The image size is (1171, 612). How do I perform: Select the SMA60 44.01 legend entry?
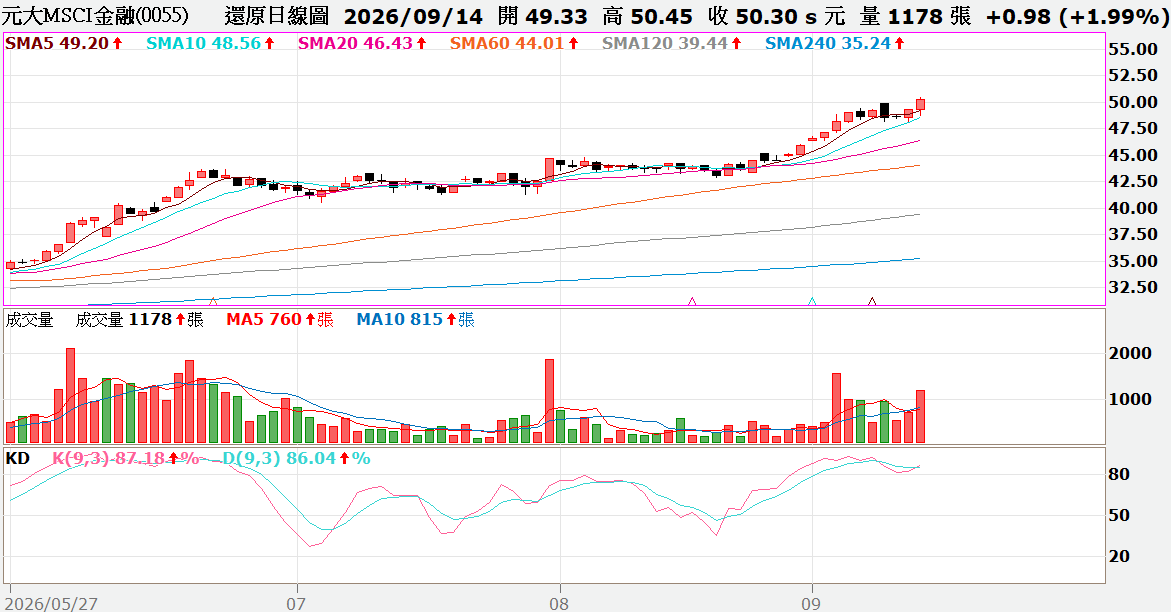(x=515, y=43)
